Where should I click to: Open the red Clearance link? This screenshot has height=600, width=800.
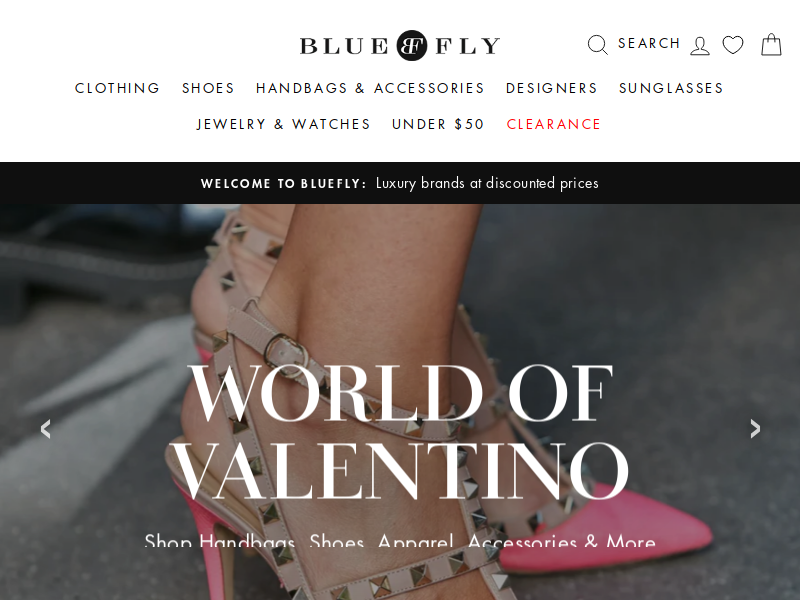click(x=554, y=124)
